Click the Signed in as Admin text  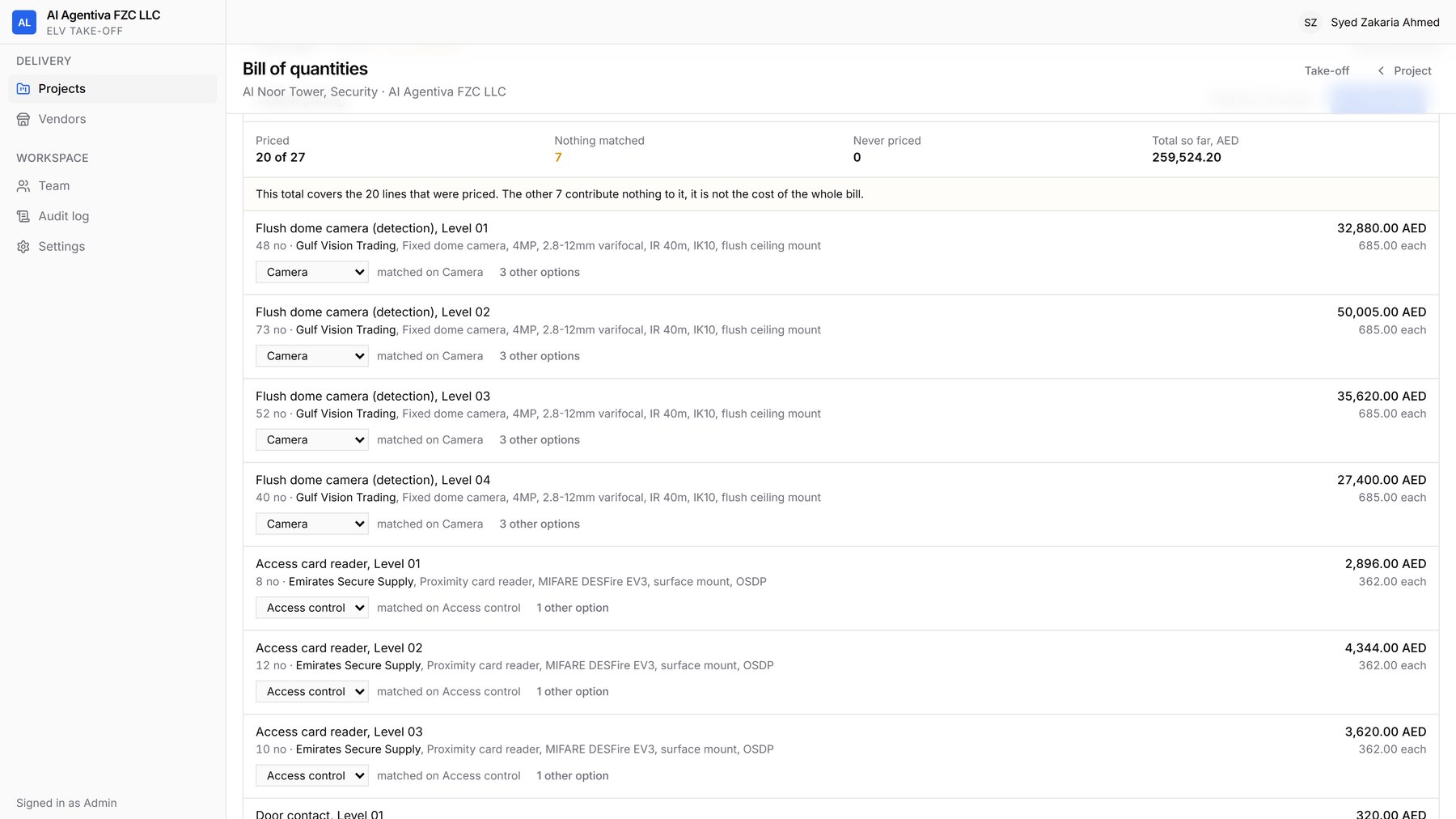tap(66, 803)
